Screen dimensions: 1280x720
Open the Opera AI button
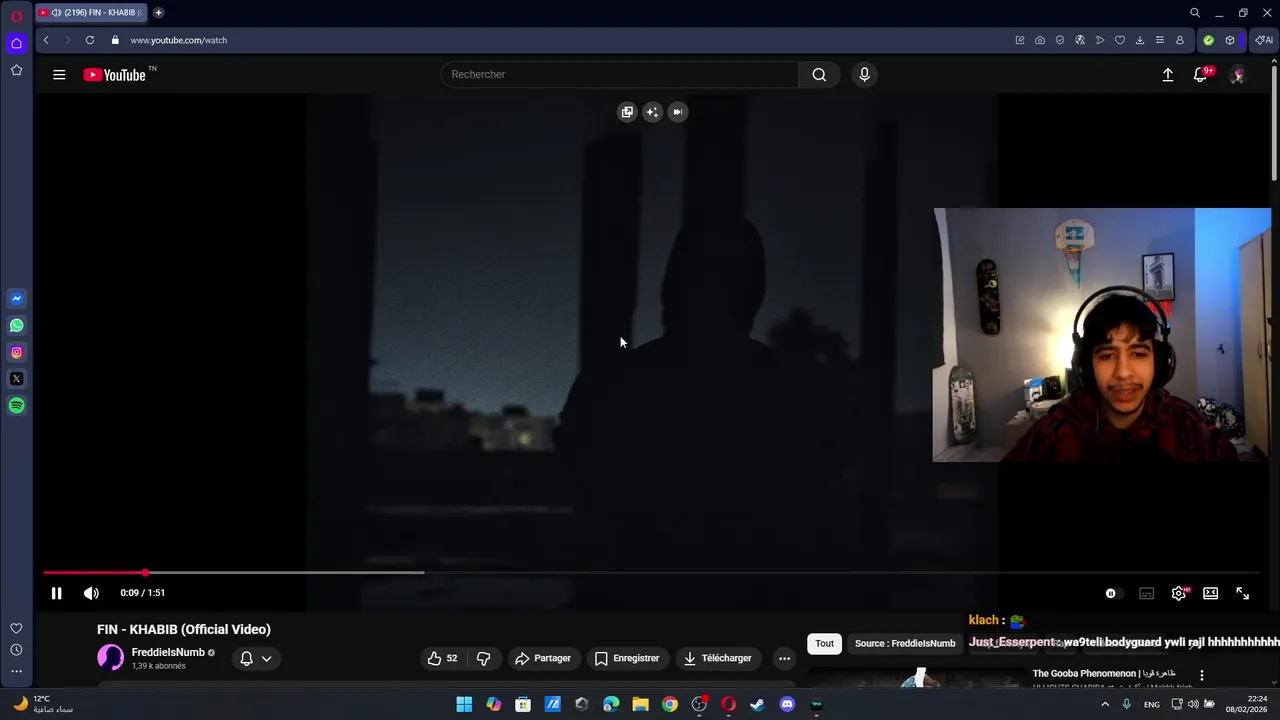click(1264, 40)
